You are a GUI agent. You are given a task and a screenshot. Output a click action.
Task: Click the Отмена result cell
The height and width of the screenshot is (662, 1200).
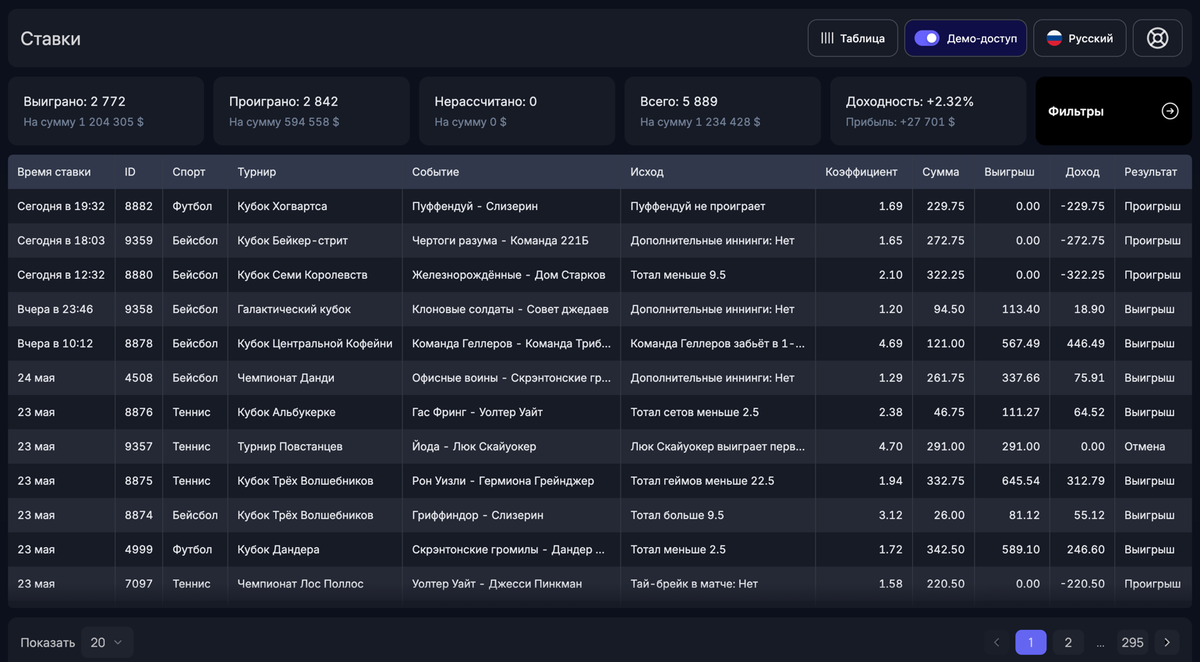tap(1144, 446)
